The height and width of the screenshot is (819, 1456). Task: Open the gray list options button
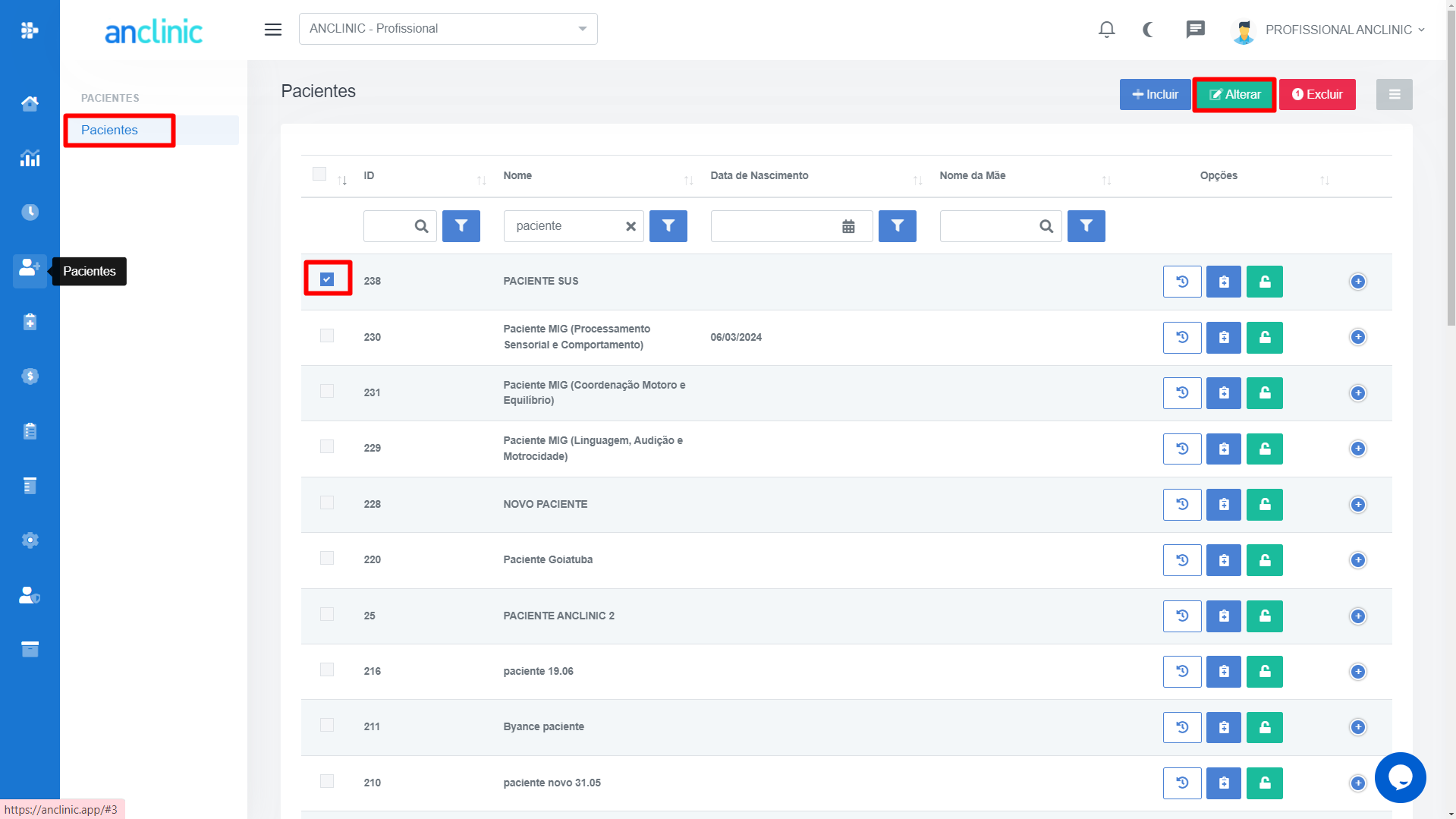click(1395, 95)
